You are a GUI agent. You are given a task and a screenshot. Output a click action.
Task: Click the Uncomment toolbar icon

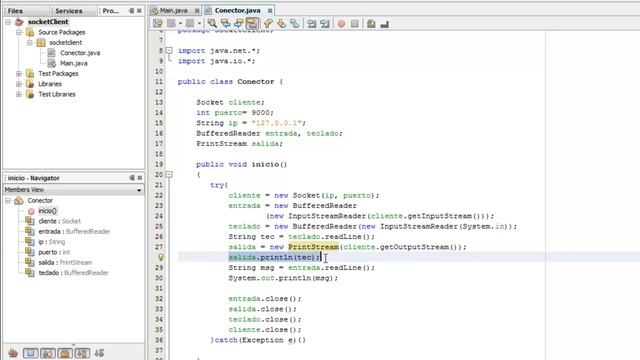pos(384,24)
